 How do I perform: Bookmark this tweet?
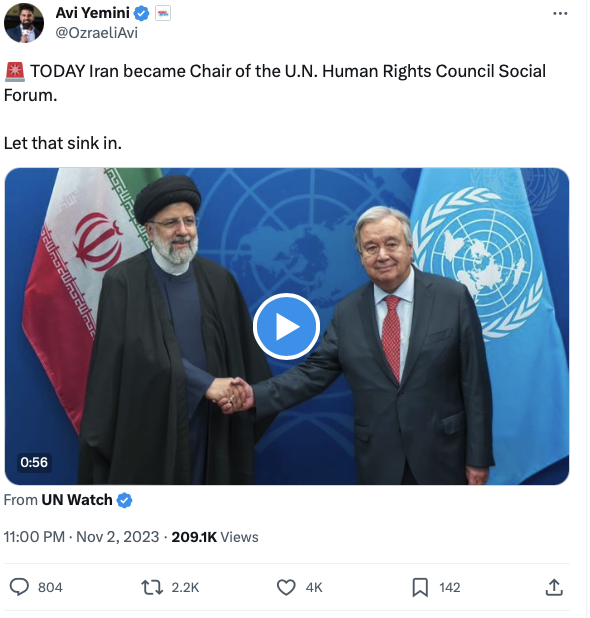pyautogui.click(x=420, y=587)
